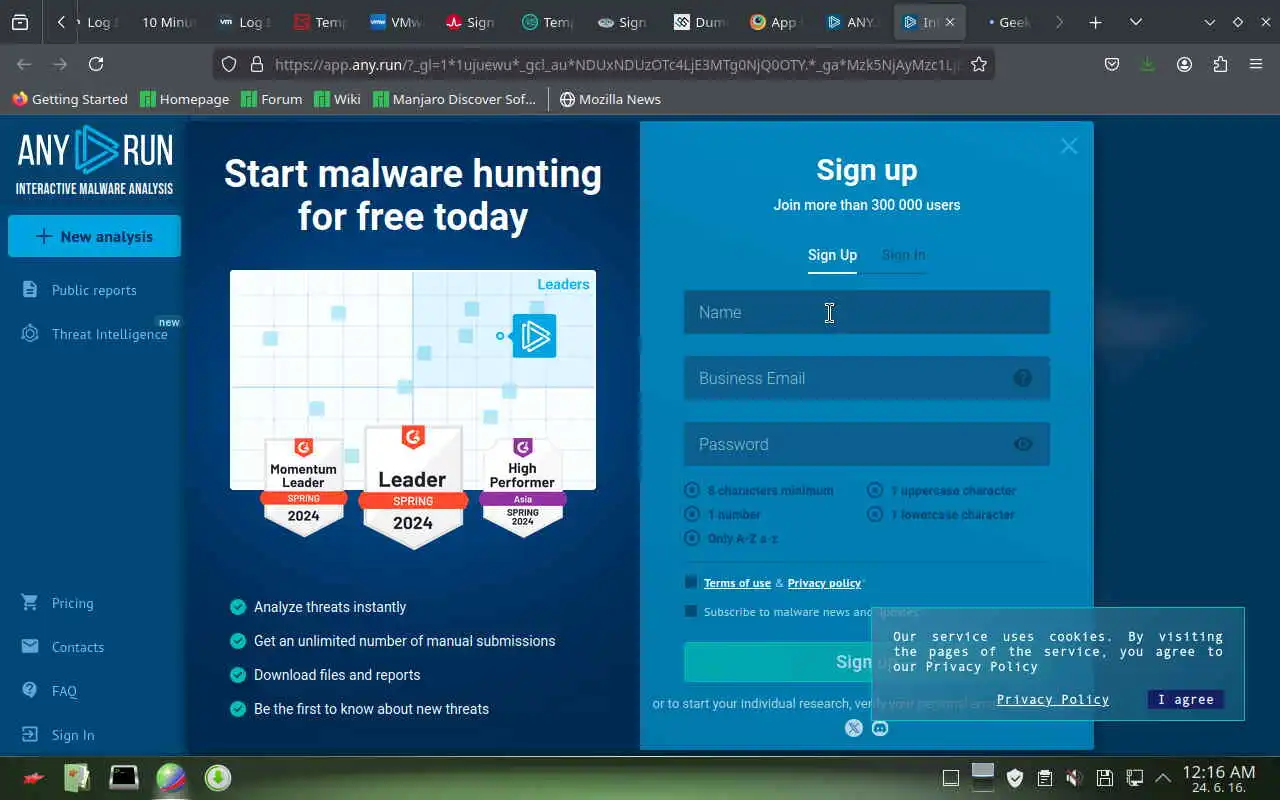The width and height of the screenshot is (1280, 800).
Task: Open browser Downloads panel
Action: [x=1147, y=64]
